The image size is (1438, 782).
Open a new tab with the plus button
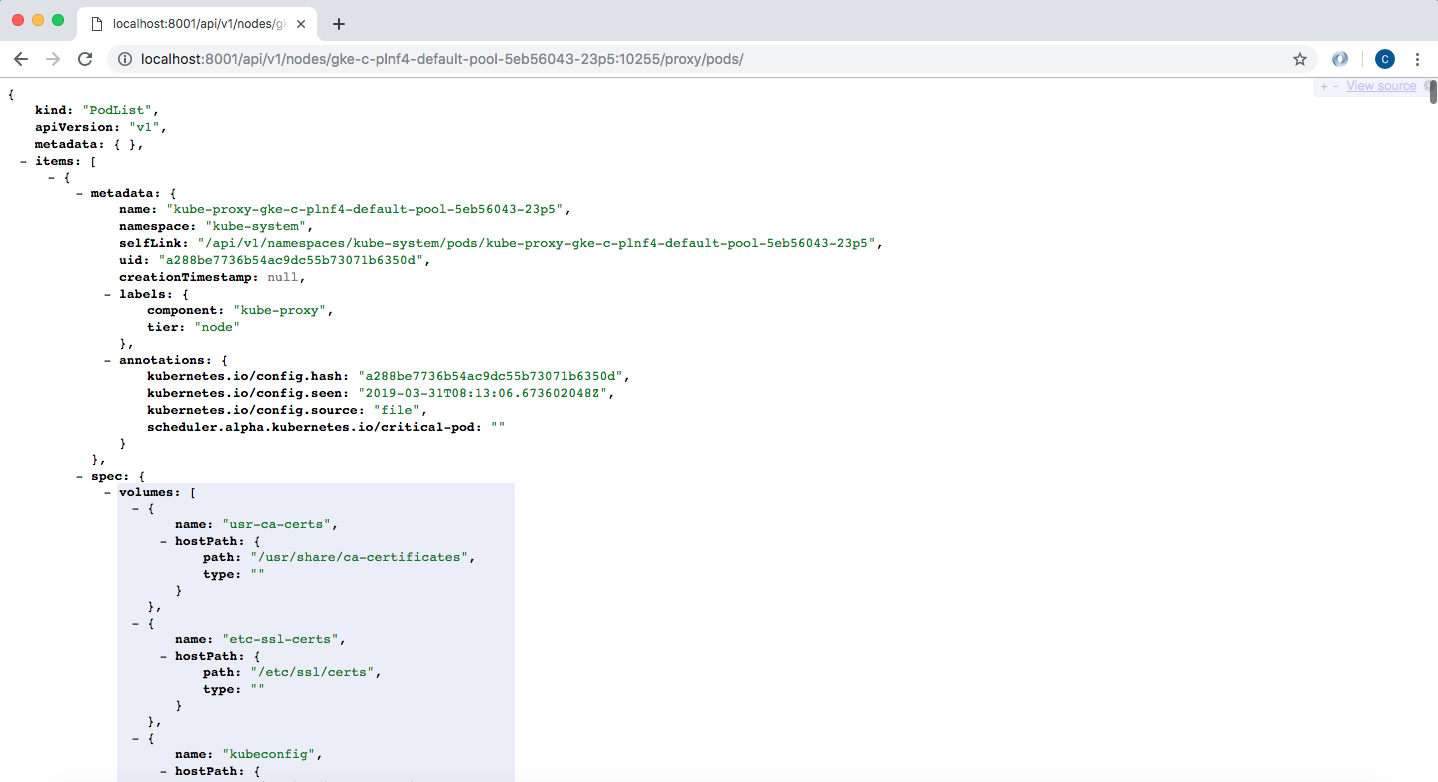[339, 24]
